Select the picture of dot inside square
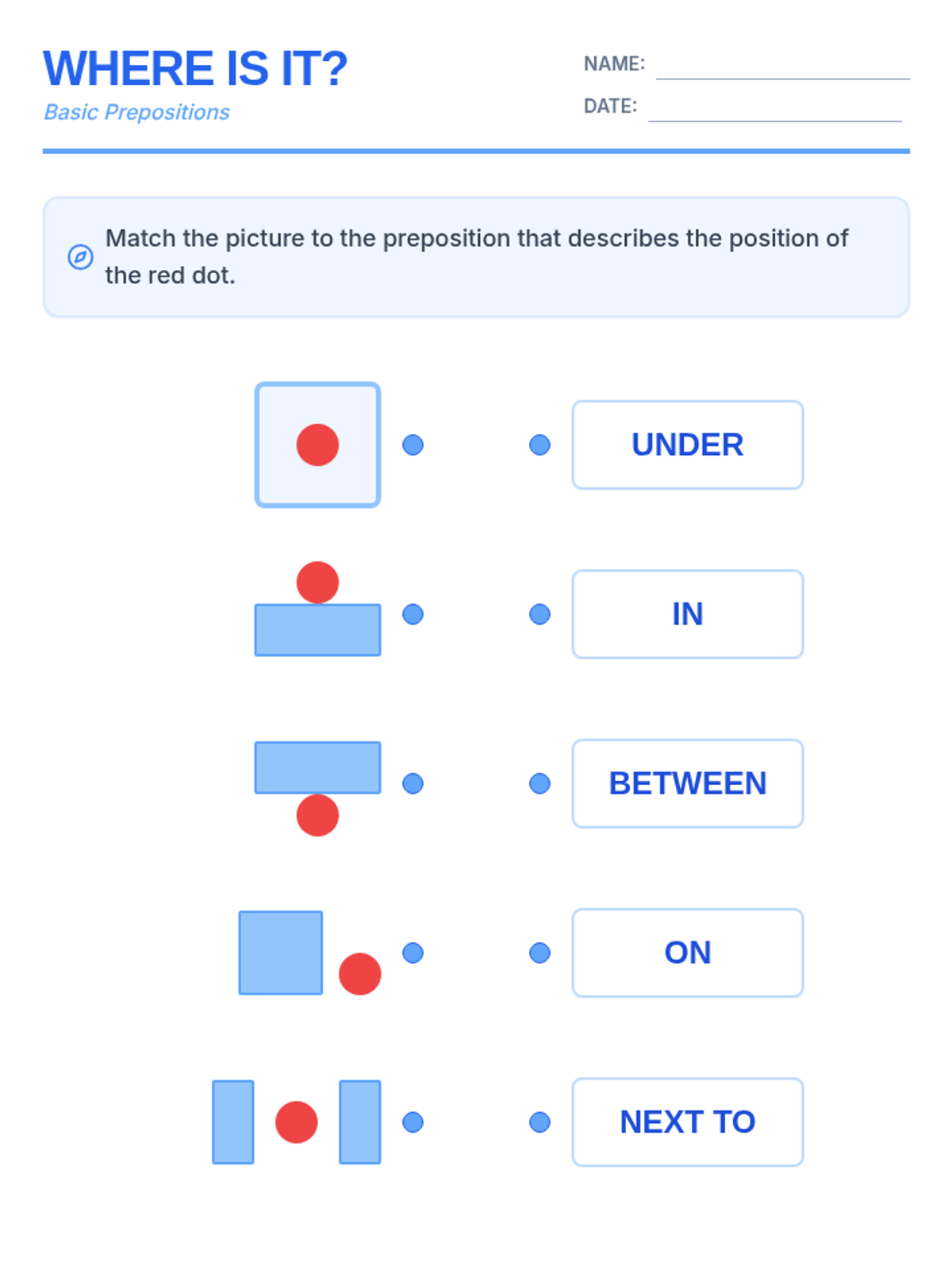The height and width of the screenshot is (1270, 952). 317,444
